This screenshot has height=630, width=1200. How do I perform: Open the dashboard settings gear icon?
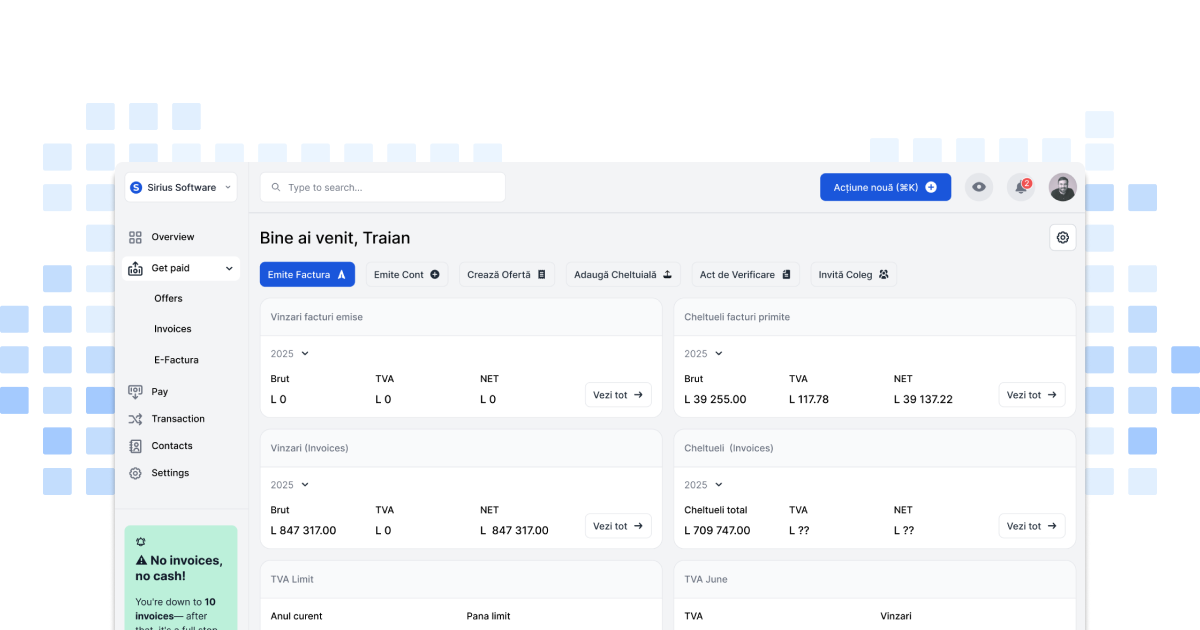pos(1062,238)
